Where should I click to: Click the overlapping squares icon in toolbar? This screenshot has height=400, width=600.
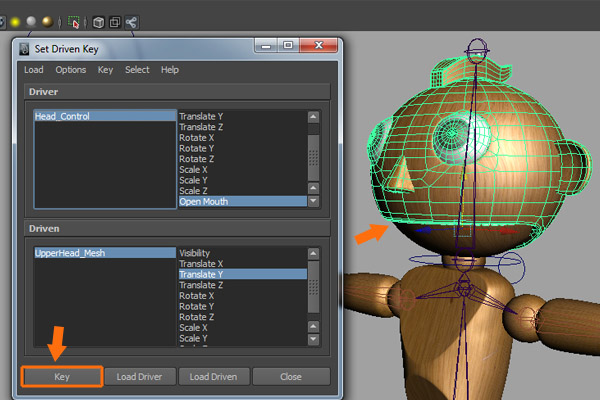[115, 21]
